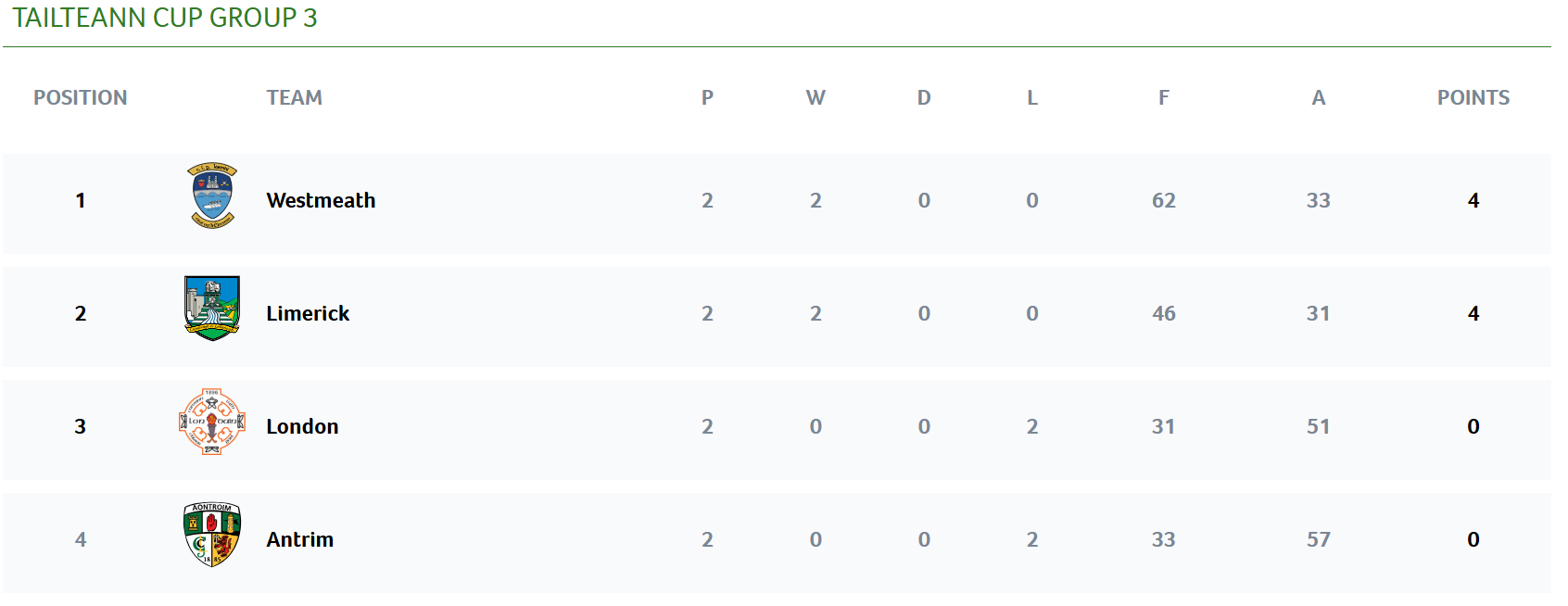
Task: Click the F (scores for) column header
Action: (x=1163, y=97)
